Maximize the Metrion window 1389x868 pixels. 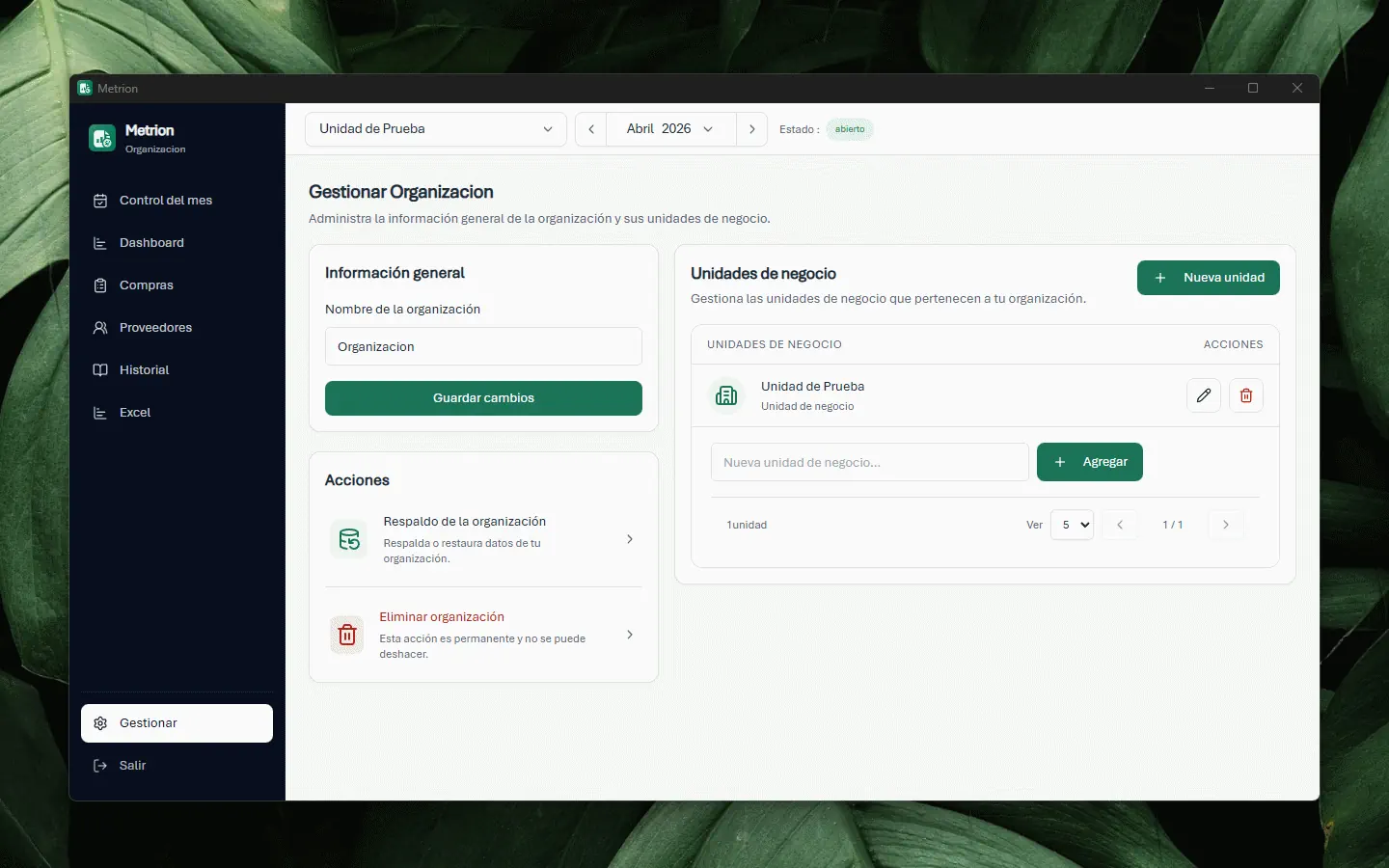coord(1253,88)
